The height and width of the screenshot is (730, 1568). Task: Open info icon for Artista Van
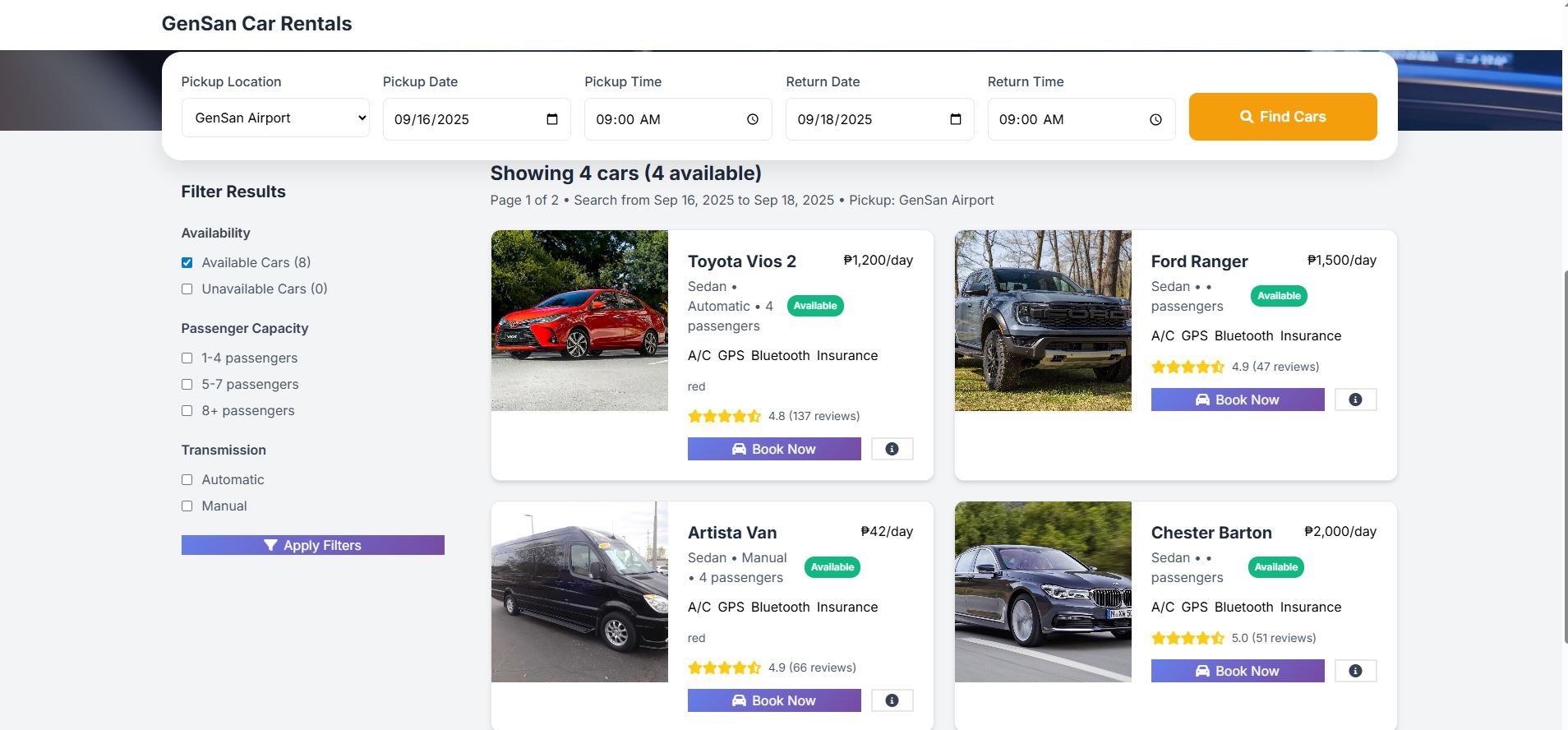click(x=892, y=700)
